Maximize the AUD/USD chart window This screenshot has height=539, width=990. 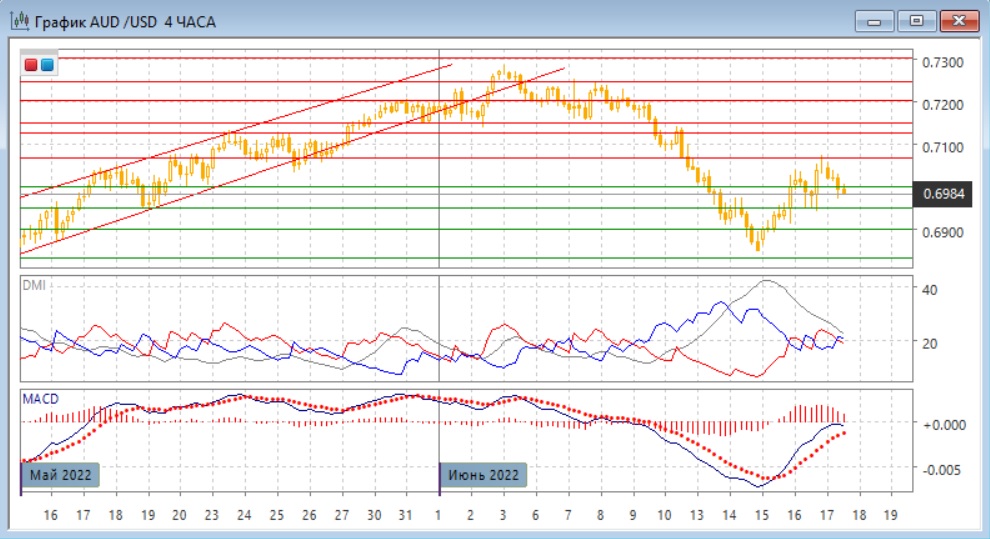tap(915, 21)
